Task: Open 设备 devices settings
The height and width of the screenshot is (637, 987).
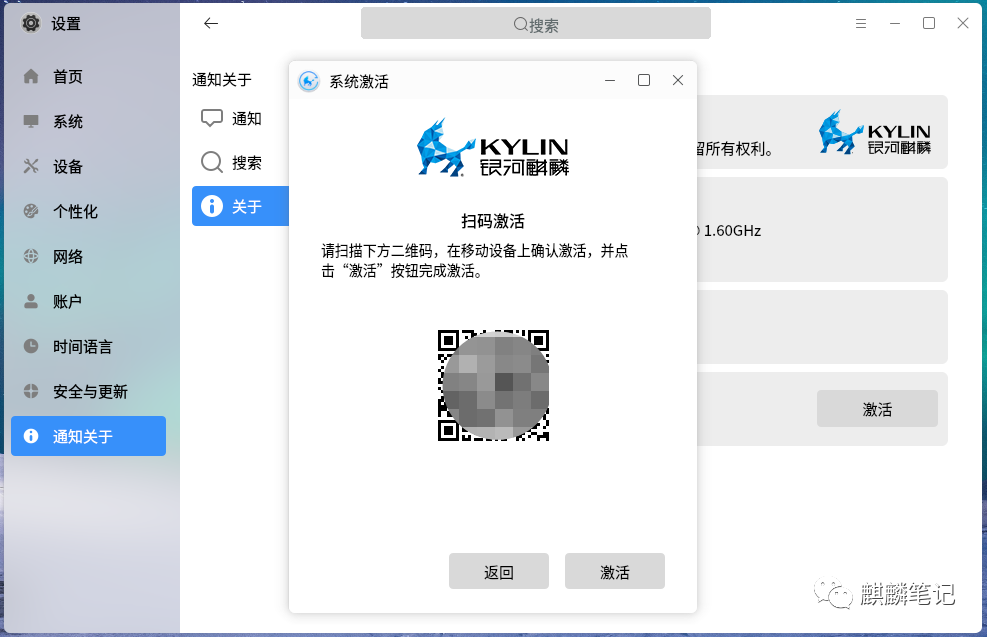Action: click(88, 167)
